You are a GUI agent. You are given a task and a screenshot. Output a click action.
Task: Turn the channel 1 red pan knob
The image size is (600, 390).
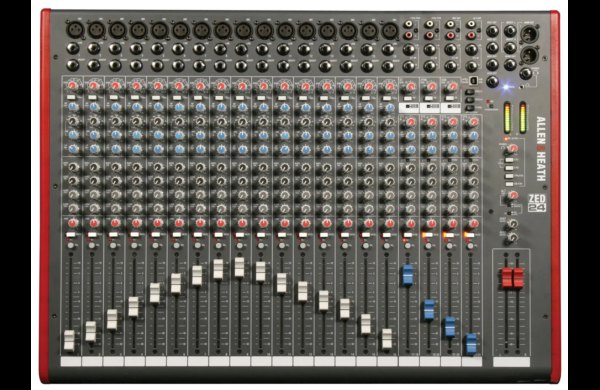[x=73, y=223]
